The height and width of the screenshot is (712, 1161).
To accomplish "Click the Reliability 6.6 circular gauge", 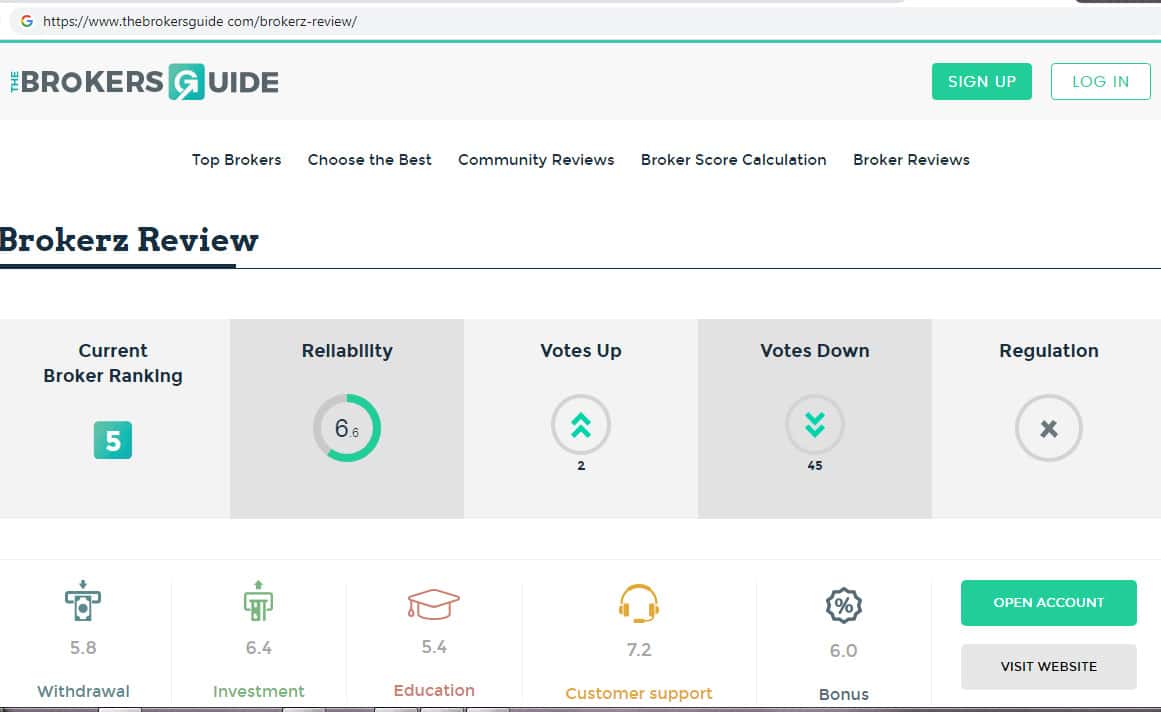I will pos(347,428).
